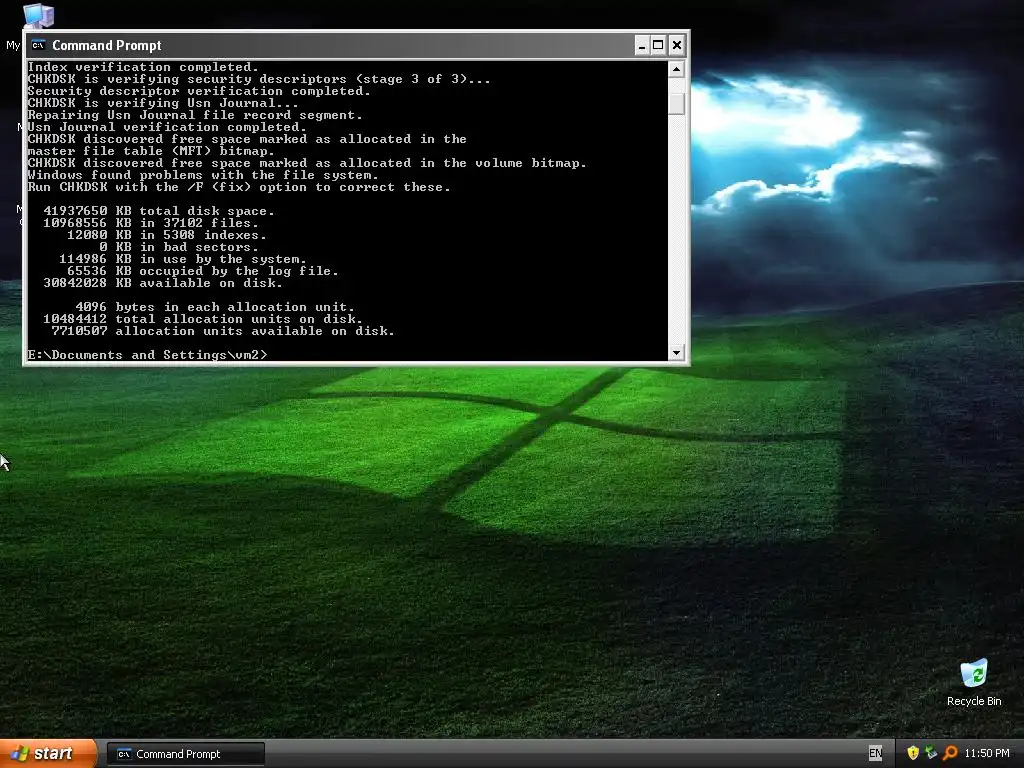Click the scrollbar down arrow in Command Prompt

[677, 353]
